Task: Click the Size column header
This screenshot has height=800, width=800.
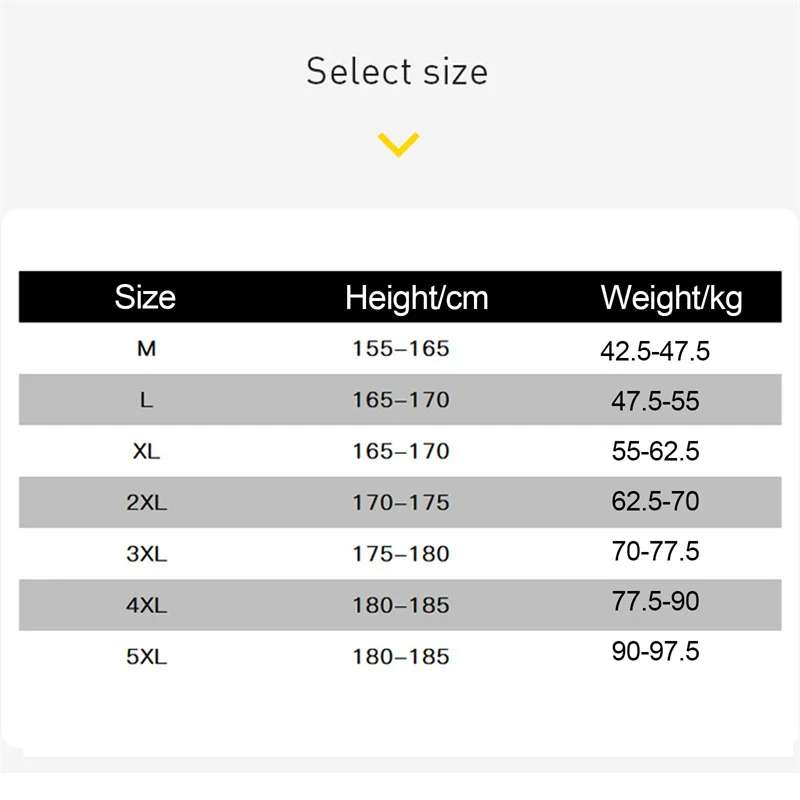Action: click(x=145, y=297)
